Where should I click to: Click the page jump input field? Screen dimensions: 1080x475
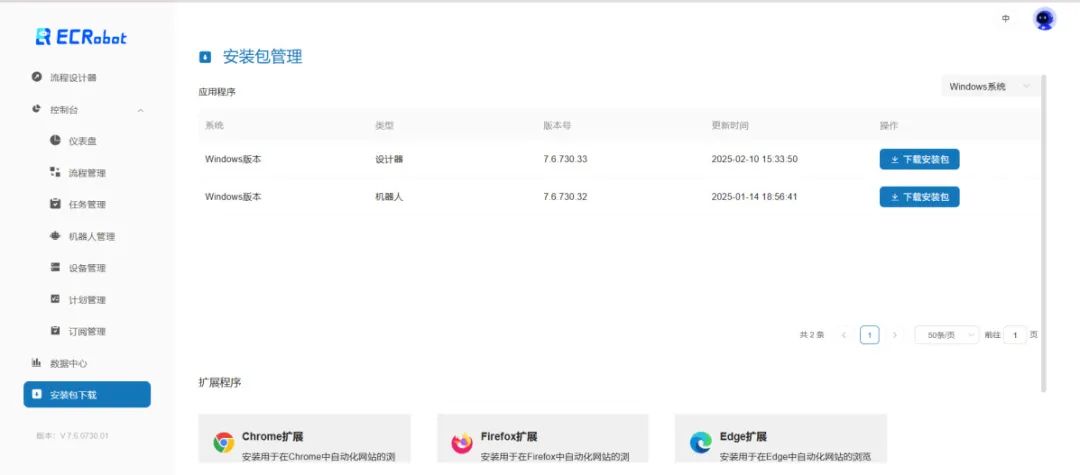1015,335
